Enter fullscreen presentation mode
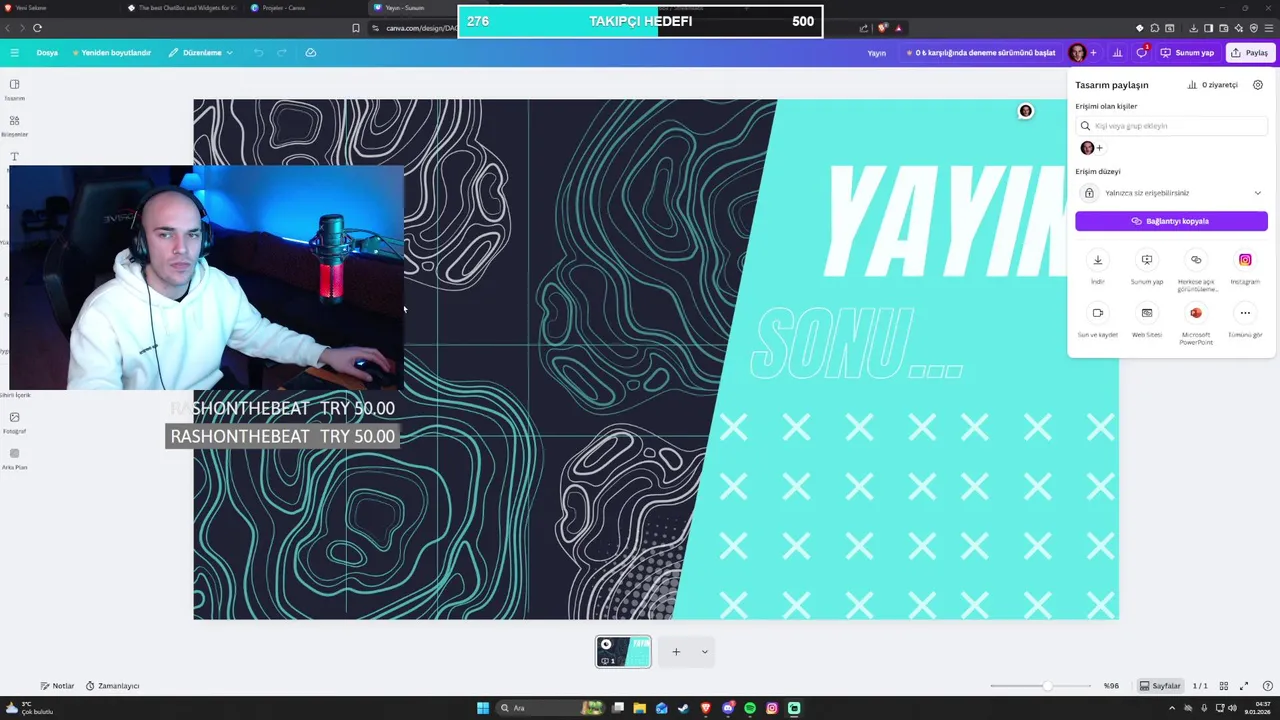The image size is (1280, 720). (1244, 686)
